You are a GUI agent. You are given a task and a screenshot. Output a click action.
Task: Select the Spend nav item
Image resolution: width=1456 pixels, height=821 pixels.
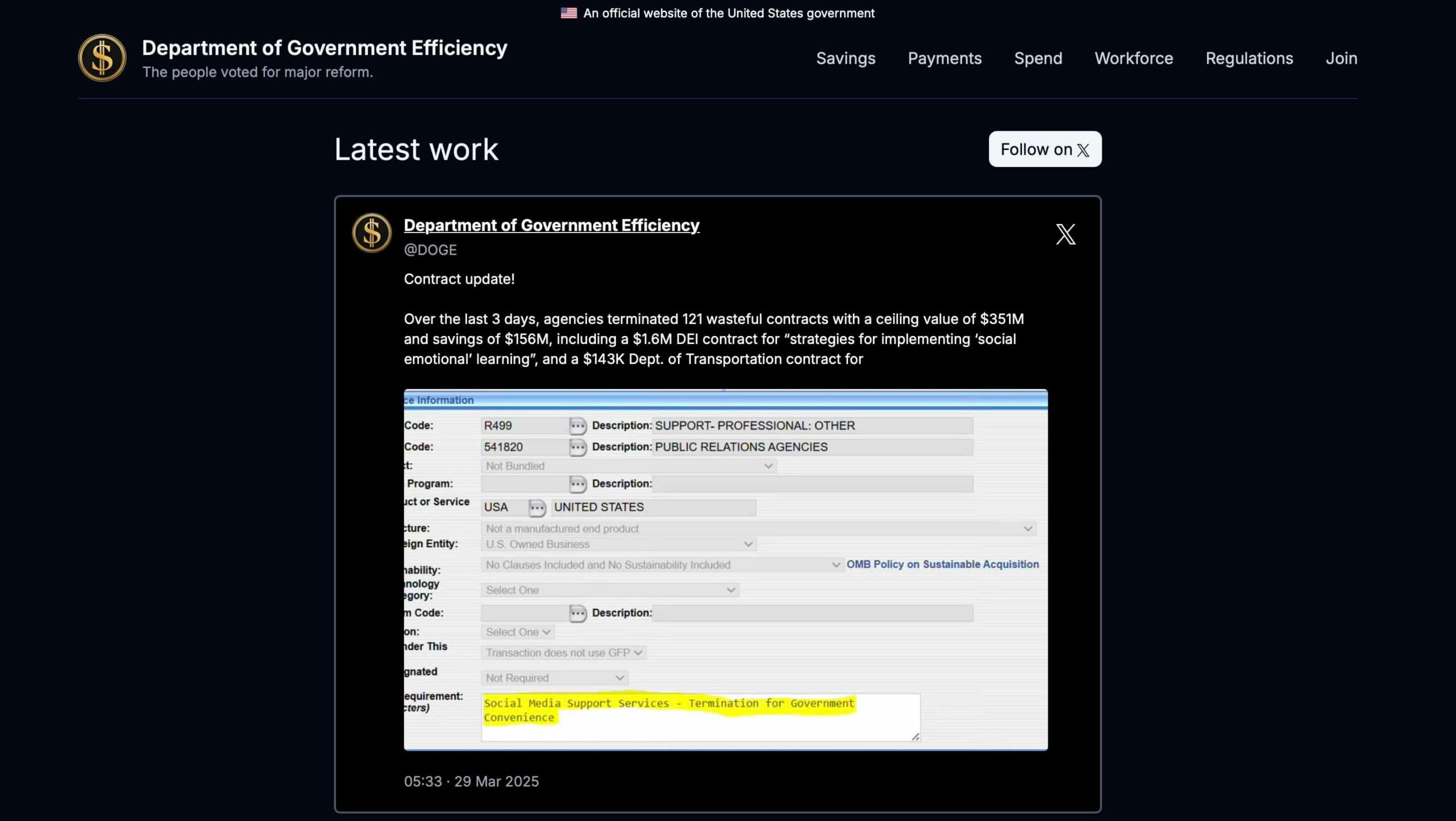click(x=1038, y=58)
